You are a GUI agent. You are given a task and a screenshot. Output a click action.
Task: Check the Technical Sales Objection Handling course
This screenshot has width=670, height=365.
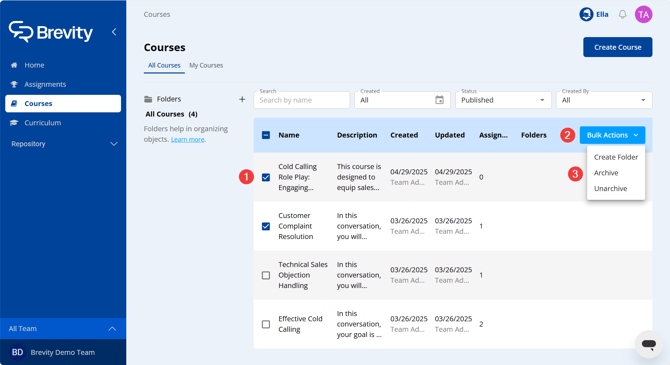click(266, 275)
